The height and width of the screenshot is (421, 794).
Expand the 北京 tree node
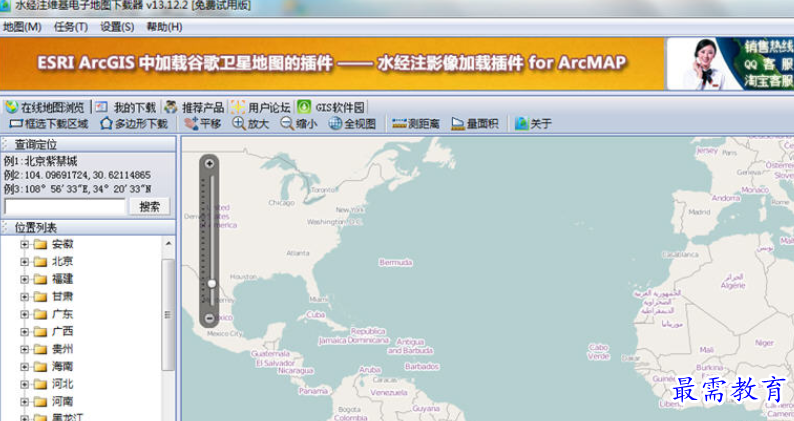click(x=24, y=261)
